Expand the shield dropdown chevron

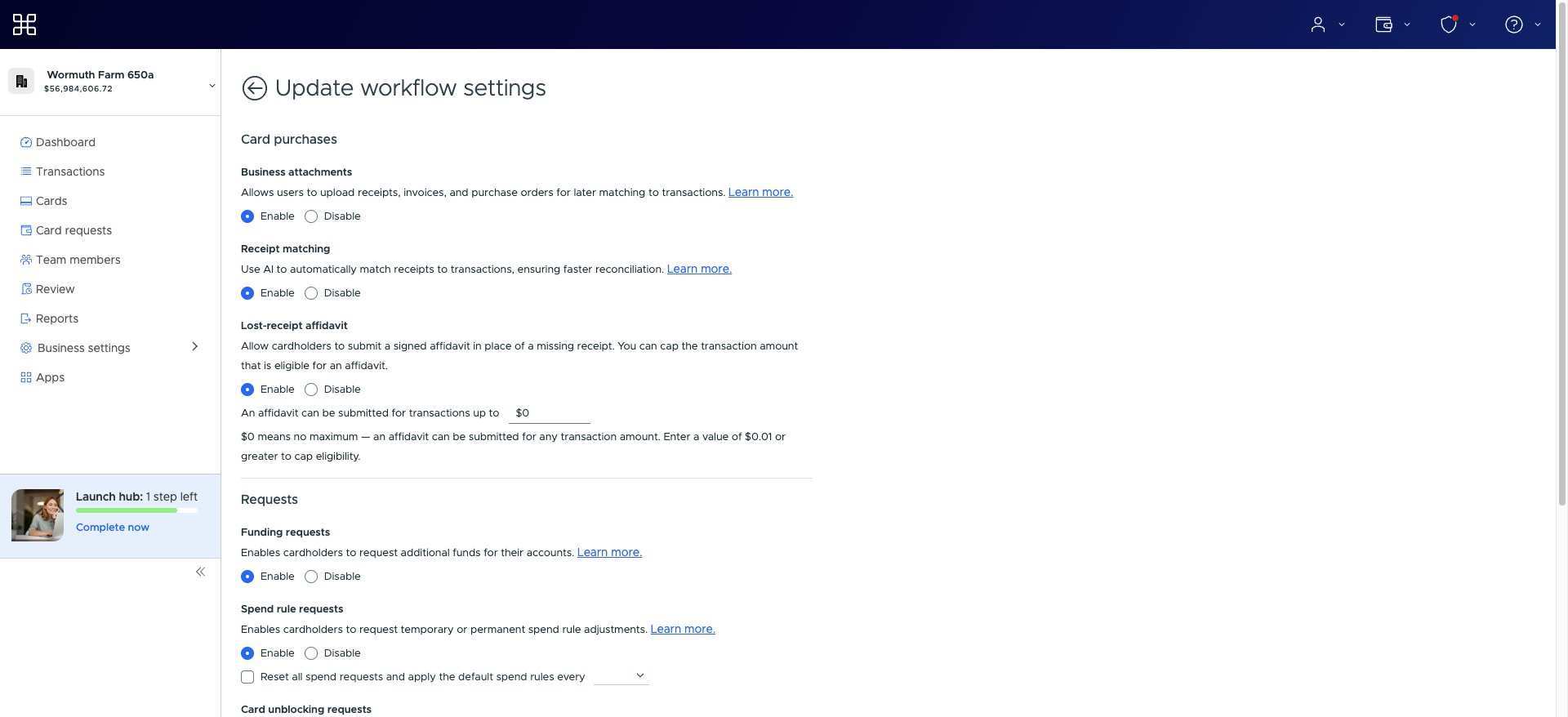[x=1472, y=24]
